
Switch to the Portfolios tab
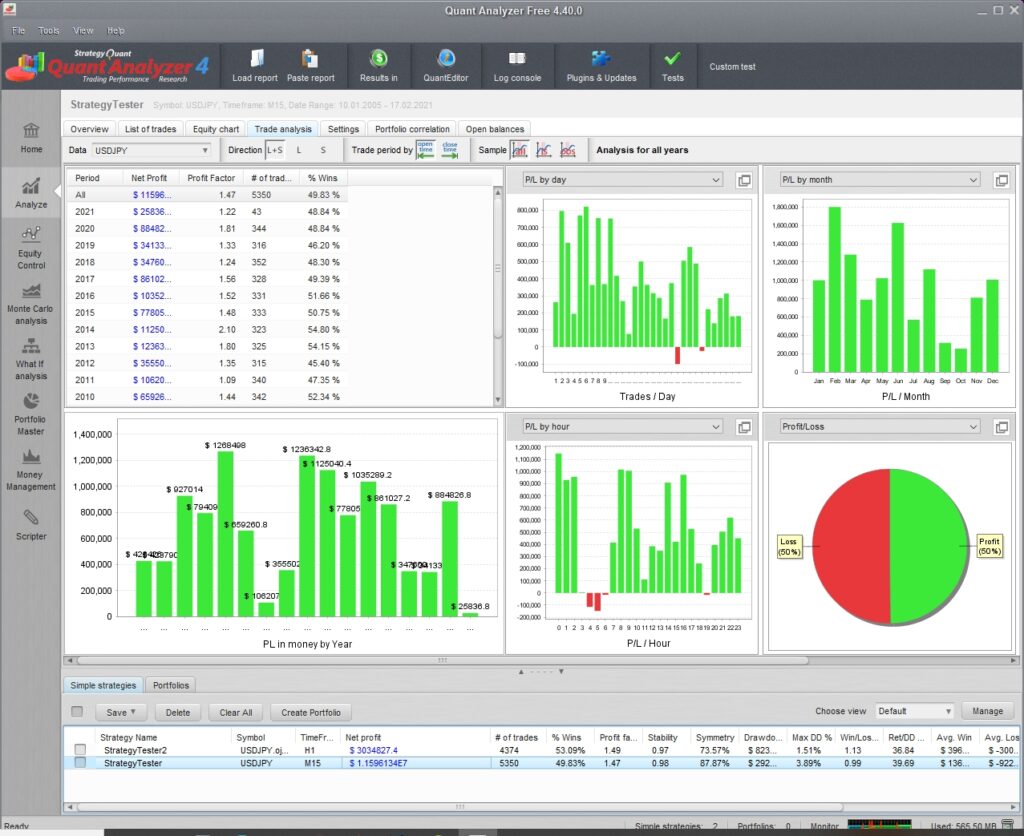(x=170, y=685)
